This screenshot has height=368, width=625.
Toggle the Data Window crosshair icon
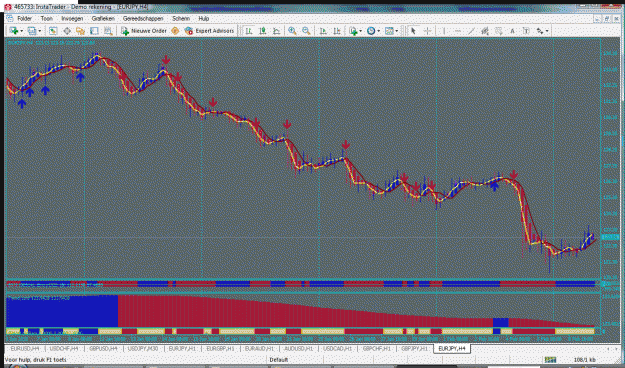[x=67, y=31]
